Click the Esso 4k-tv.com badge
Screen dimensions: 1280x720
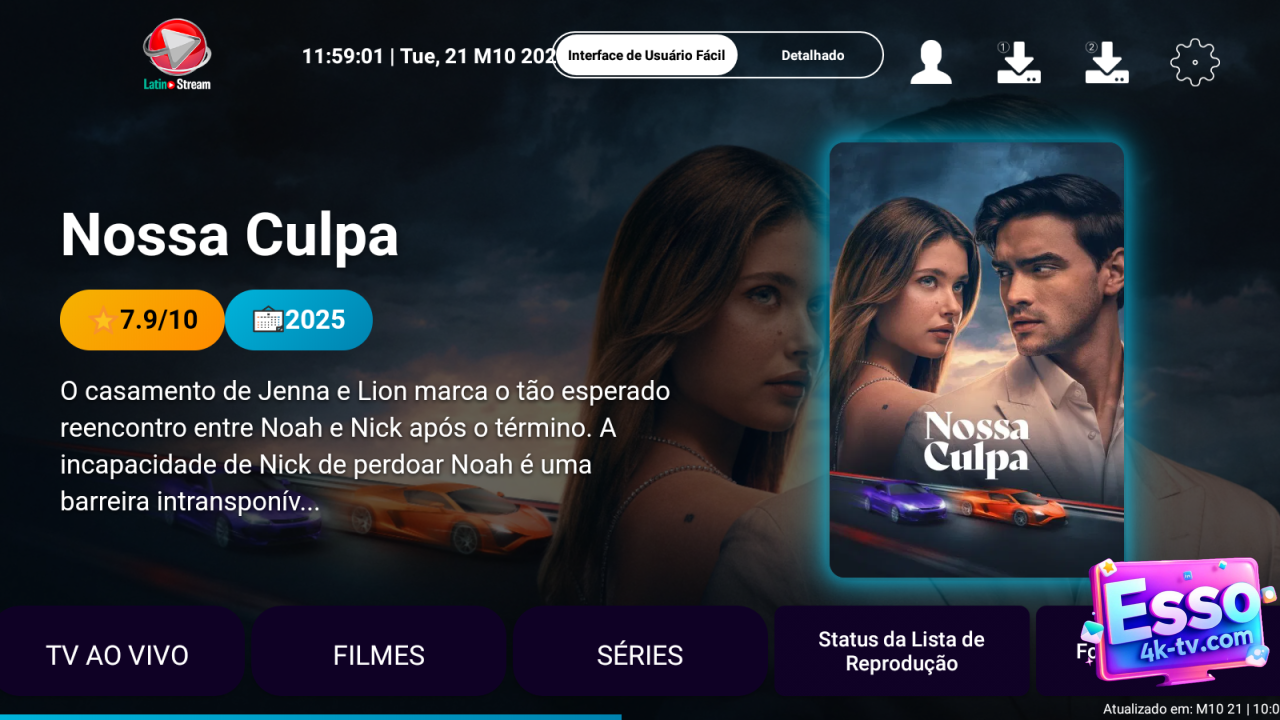(x=1178, y=621)
